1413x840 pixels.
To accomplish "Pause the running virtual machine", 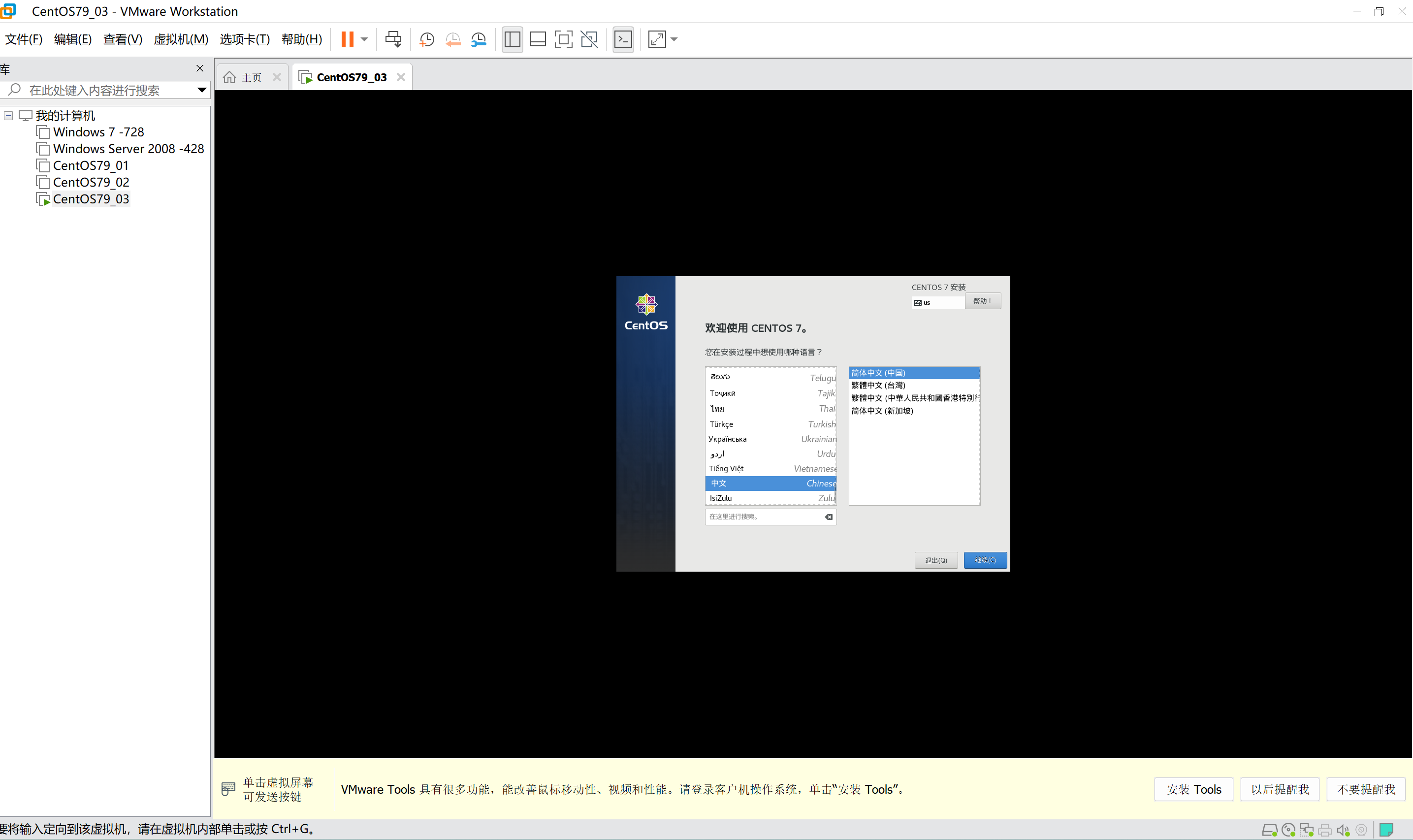I will (x=348, y=39).
